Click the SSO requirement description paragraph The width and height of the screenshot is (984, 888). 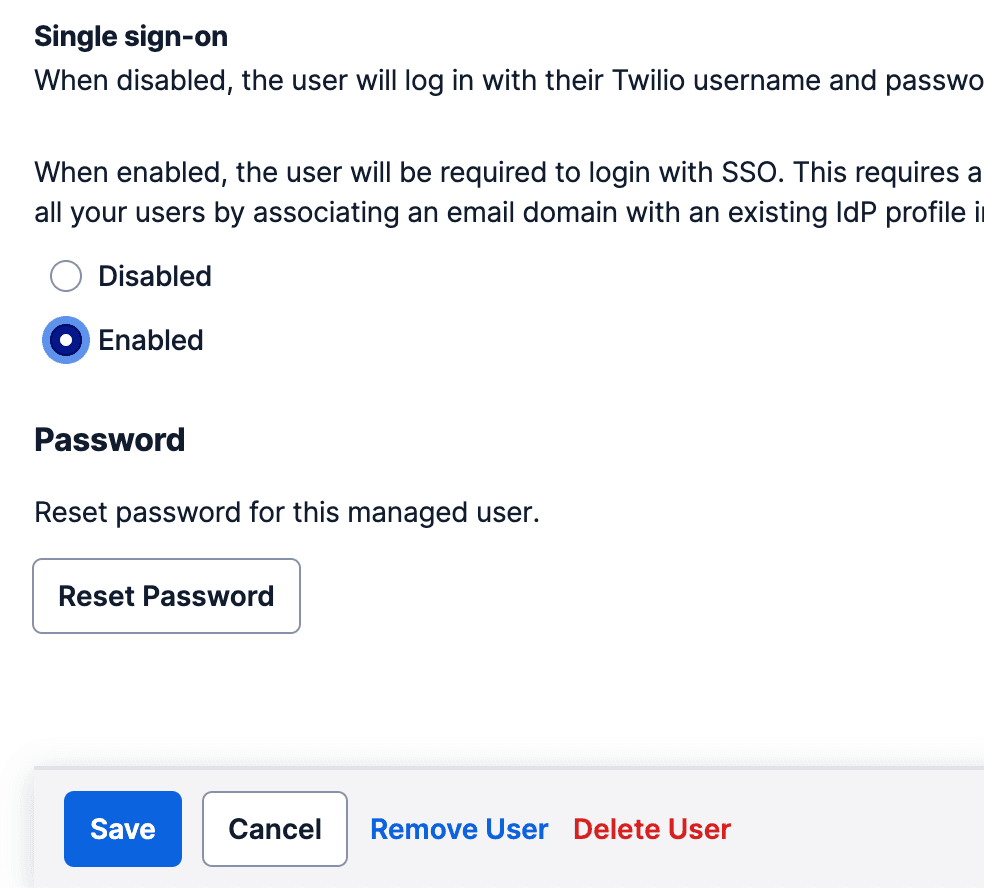click(500, 192)
